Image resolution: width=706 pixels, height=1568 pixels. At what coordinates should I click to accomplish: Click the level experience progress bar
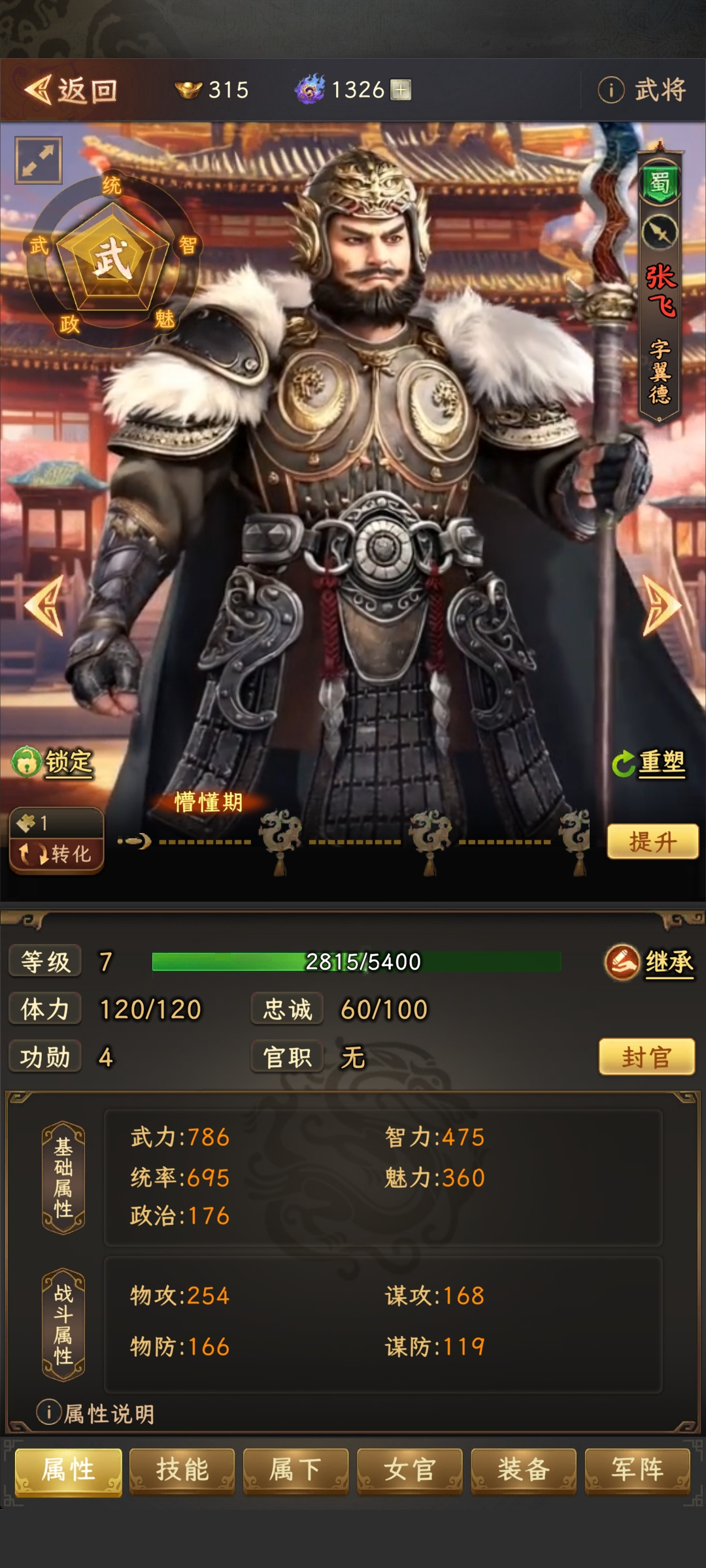point(356,962)
